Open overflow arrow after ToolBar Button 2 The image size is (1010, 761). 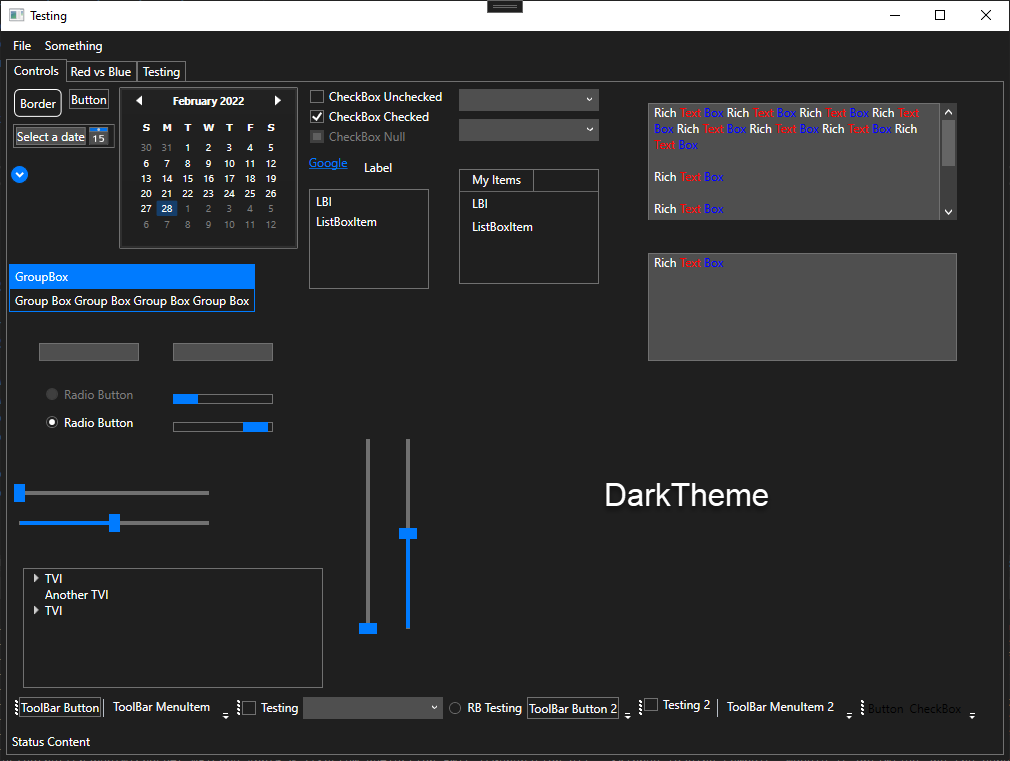(x=627, y=715)
